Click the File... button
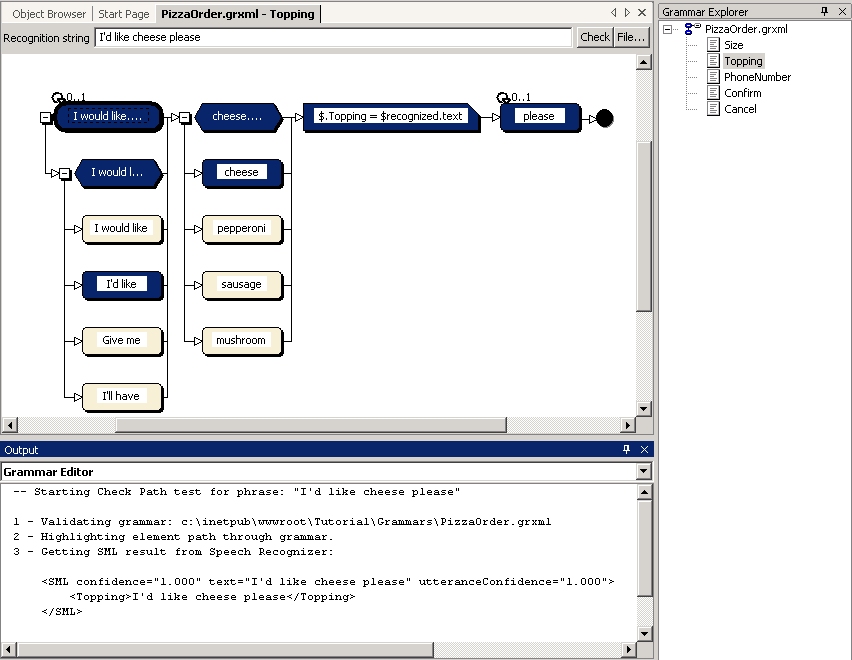852x660 pixels. click(x=631, y=37)
